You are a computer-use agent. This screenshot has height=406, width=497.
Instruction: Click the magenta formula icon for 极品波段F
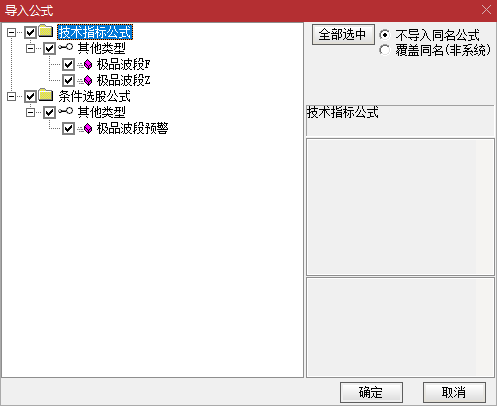point(88,64)
